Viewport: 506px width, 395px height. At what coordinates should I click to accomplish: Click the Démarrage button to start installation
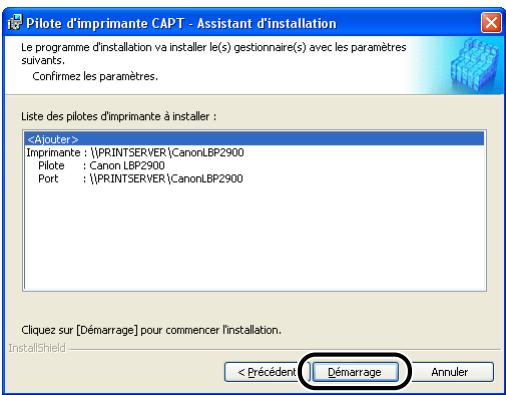pos(355,372)
